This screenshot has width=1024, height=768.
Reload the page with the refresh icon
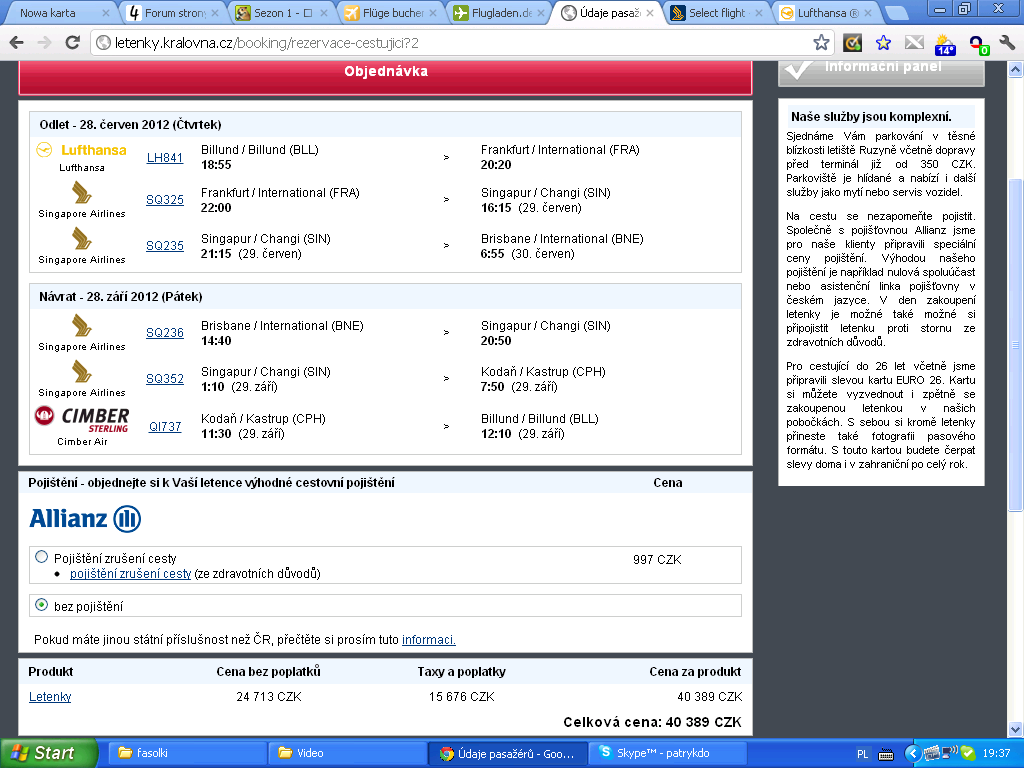(72, 43)
